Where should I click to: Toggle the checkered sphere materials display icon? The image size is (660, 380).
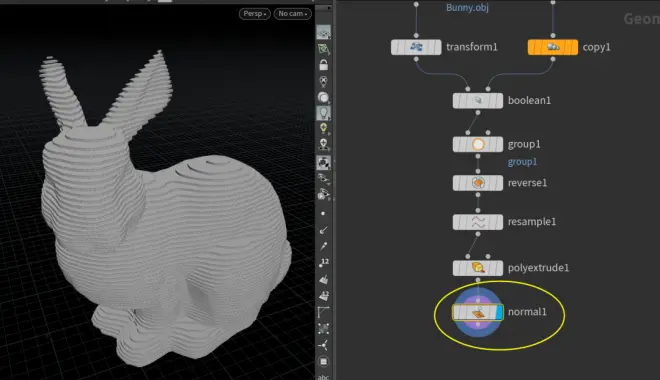323,162
